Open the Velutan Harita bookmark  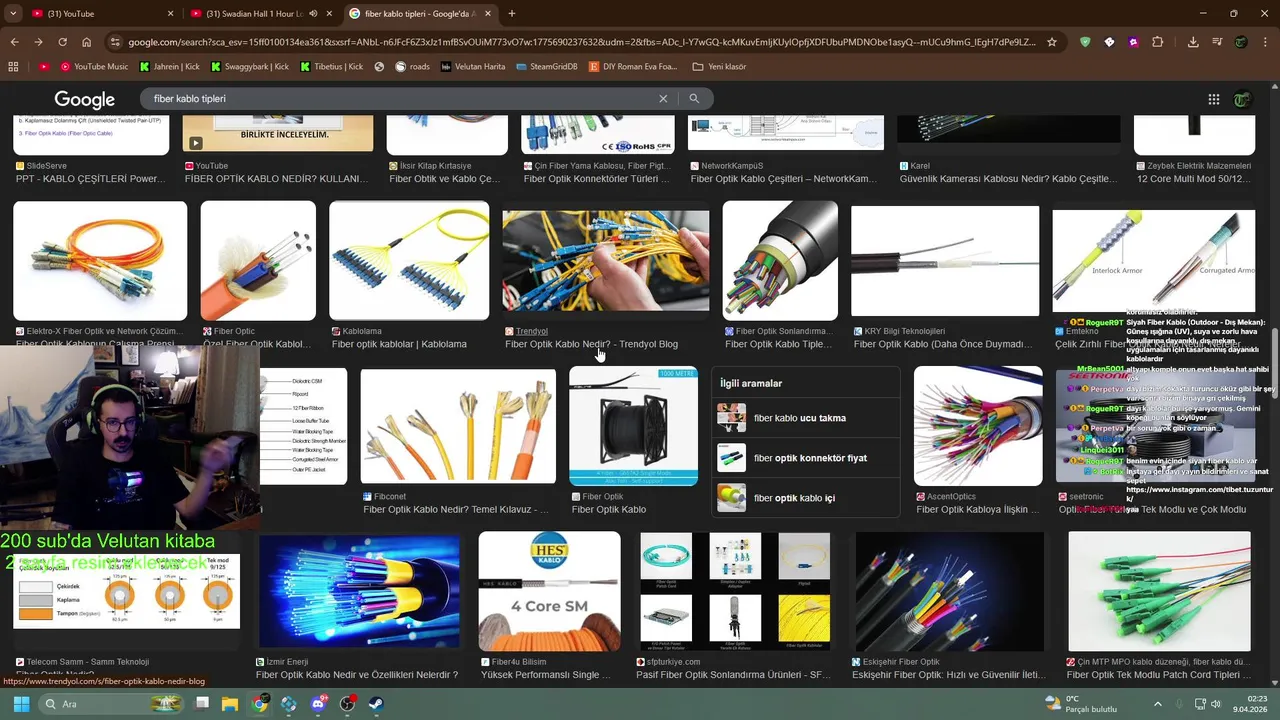click(x=473, y=66)
